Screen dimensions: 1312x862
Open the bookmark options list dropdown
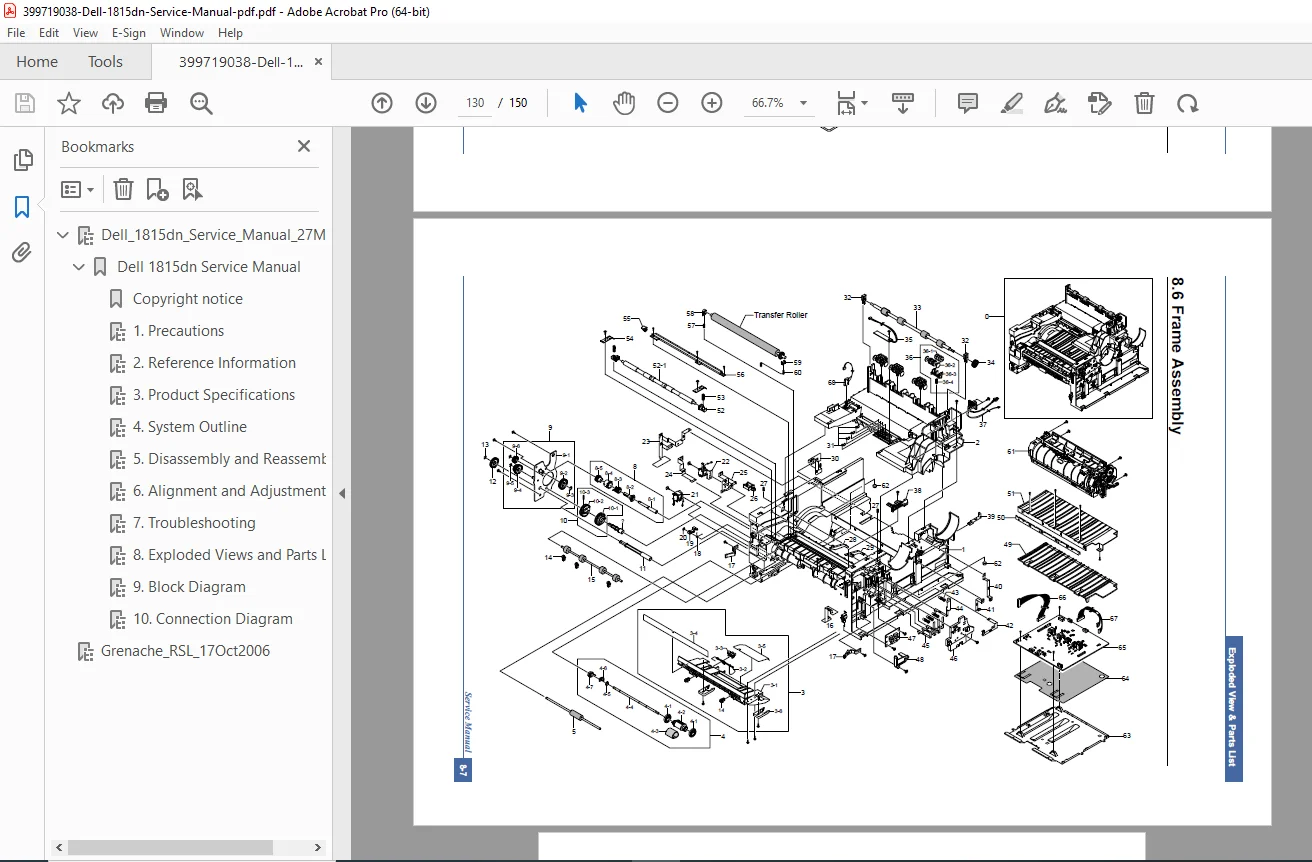78,189
